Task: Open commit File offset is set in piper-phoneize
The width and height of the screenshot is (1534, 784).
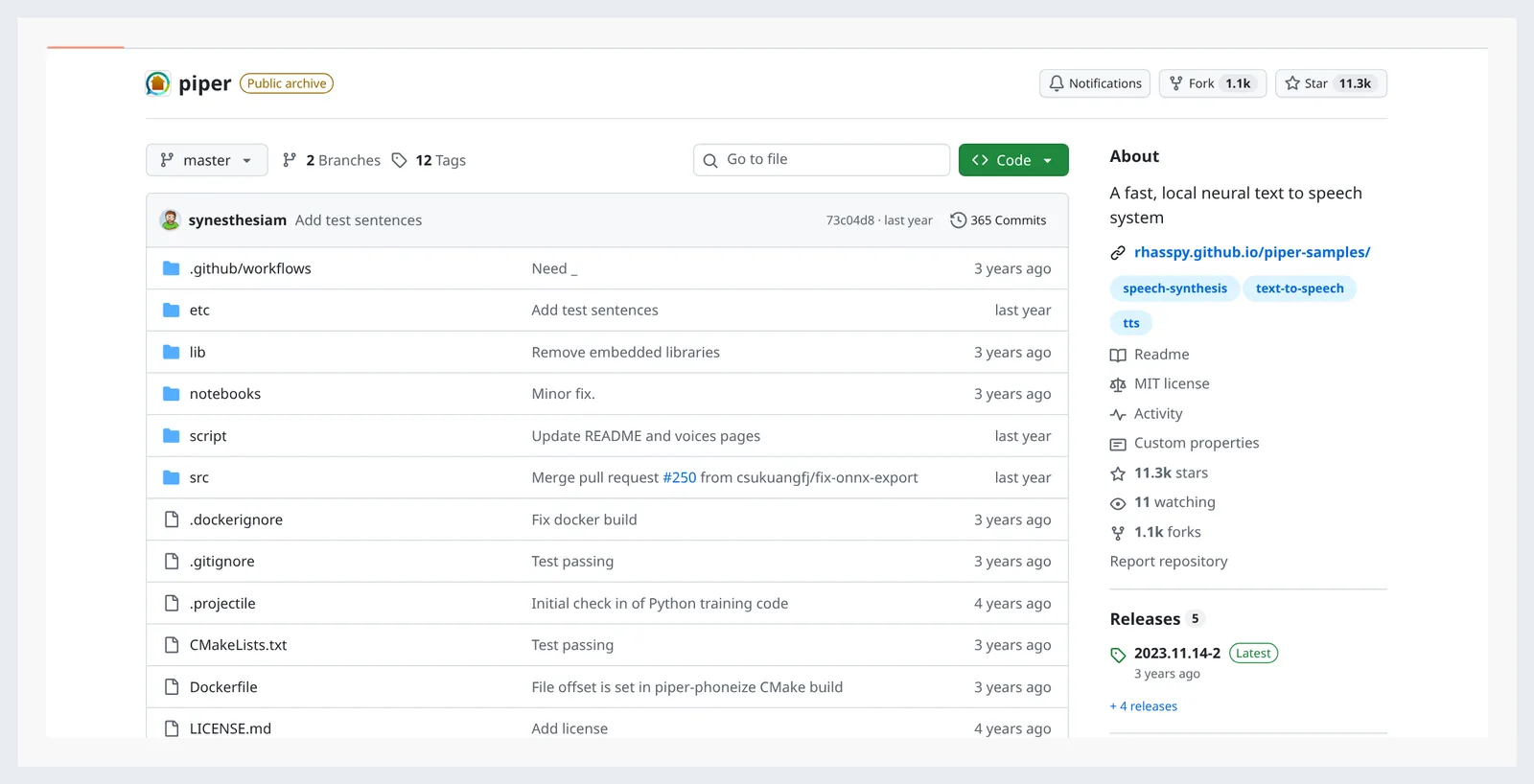Action: [x=687, y=687]
